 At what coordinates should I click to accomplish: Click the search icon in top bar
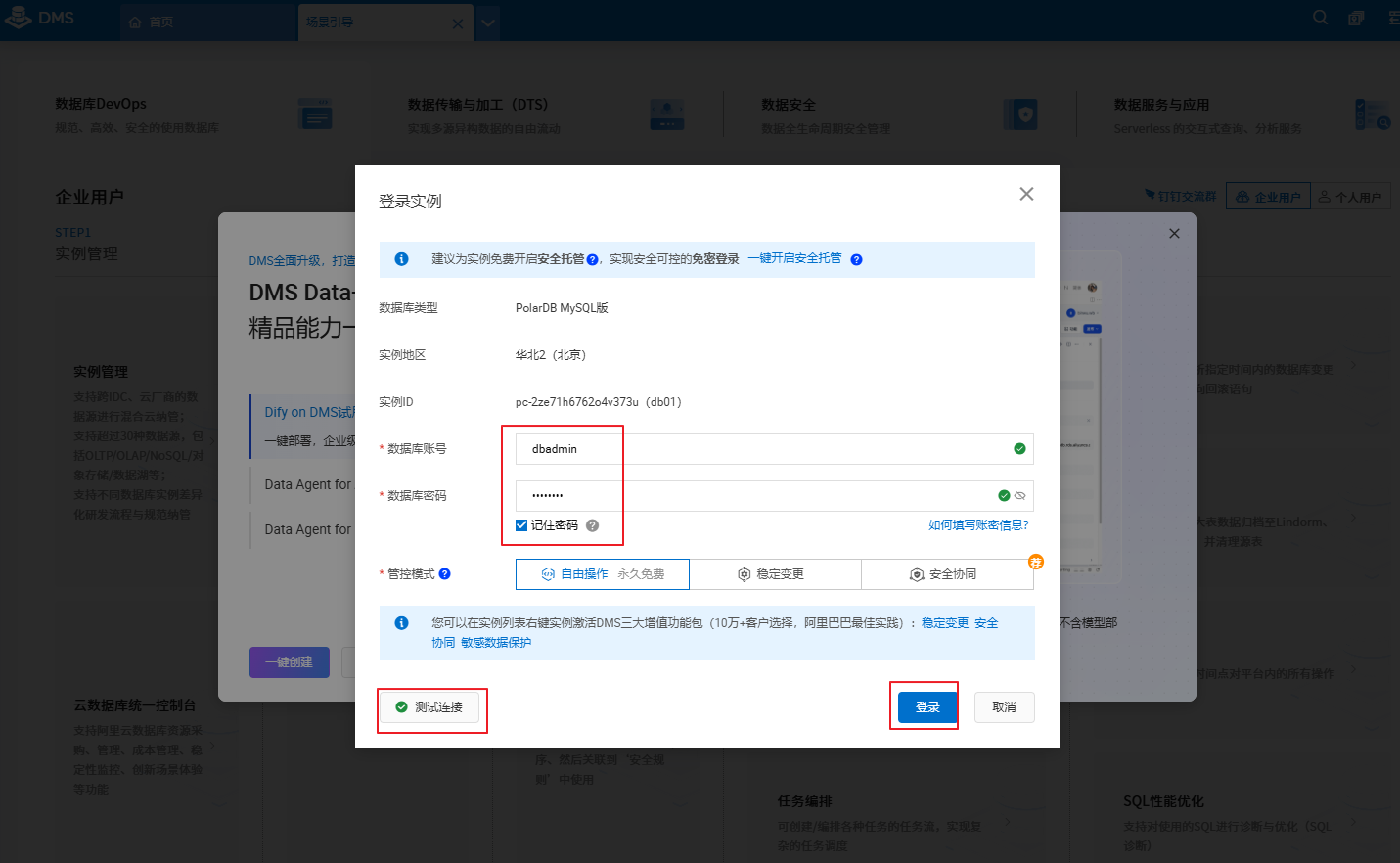(x=1321, y=18)
